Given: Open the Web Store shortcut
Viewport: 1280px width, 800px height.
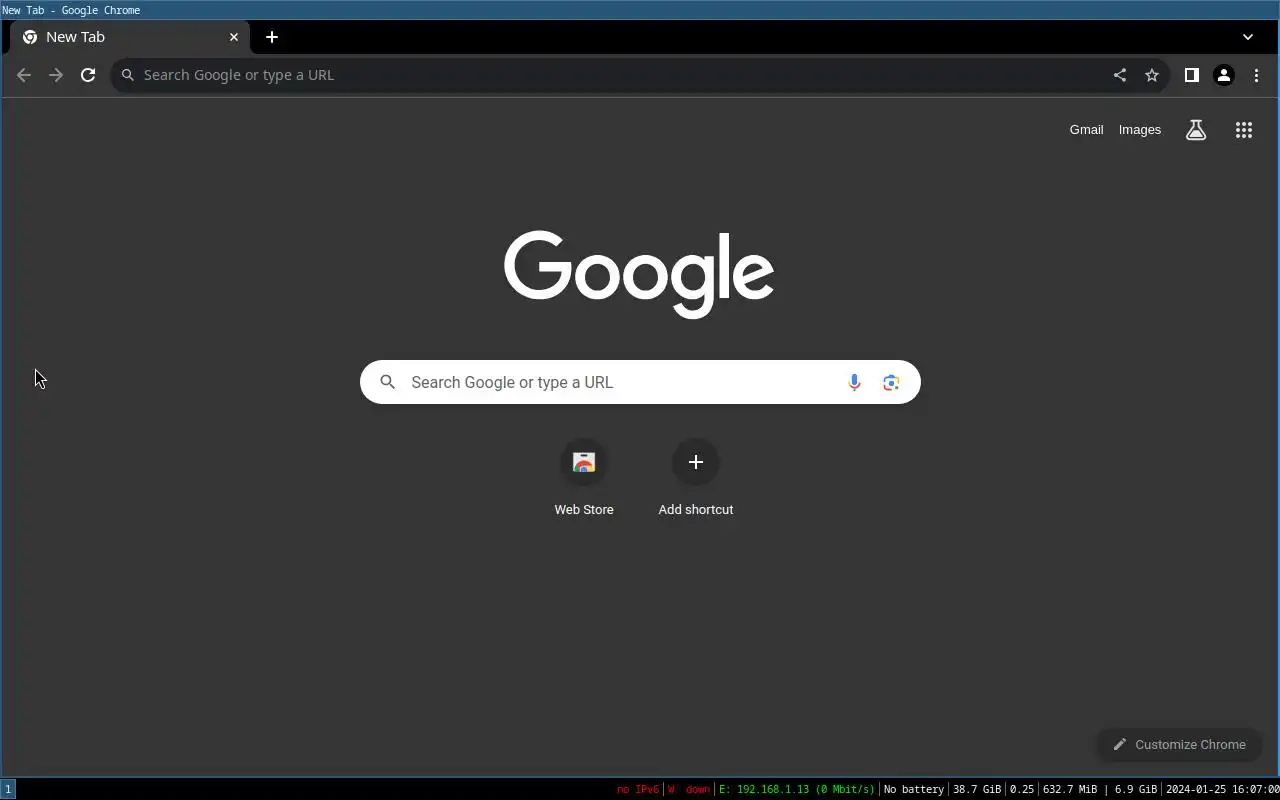Looking at the screenshot, I should [584, 478].
